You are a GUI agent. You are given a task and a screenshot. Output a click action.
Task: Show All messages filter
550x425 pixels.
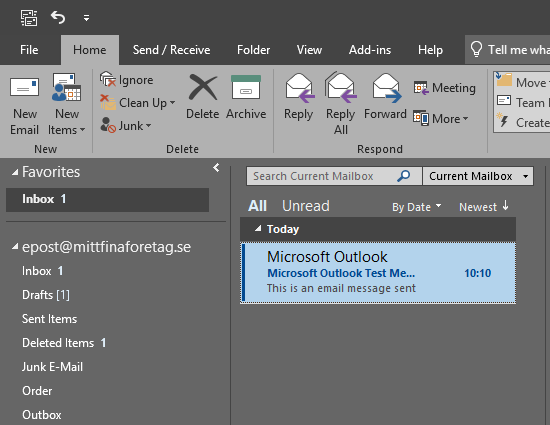pos(257,206)
